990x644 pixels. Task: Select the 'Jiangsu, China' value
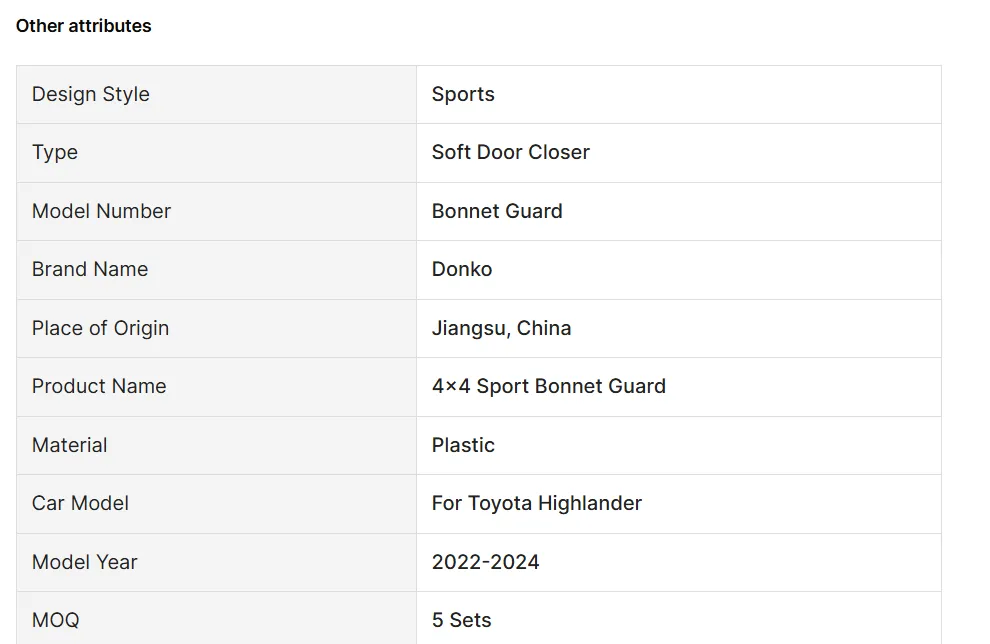tap(501, 328)
